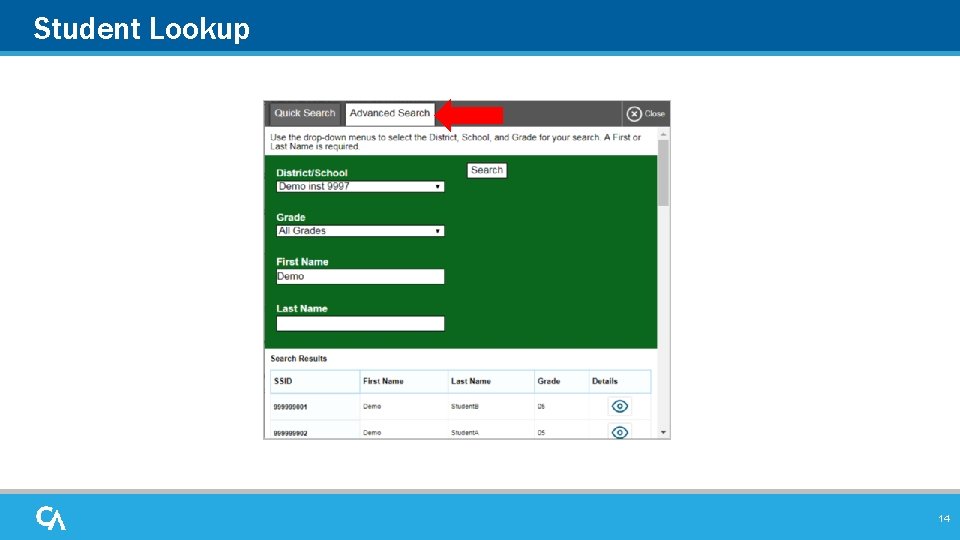Click the Search button

[487, 170]
